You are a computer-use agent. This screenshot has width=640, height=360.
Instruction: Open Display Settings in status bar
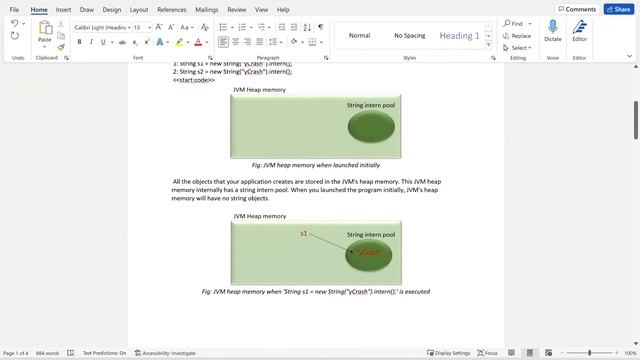(x=449, y=353)
